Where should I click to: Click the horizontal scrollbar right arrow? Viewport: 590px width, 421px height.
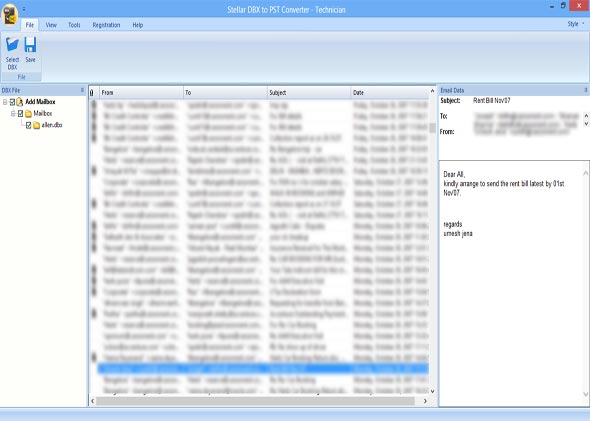click(425, 401)
